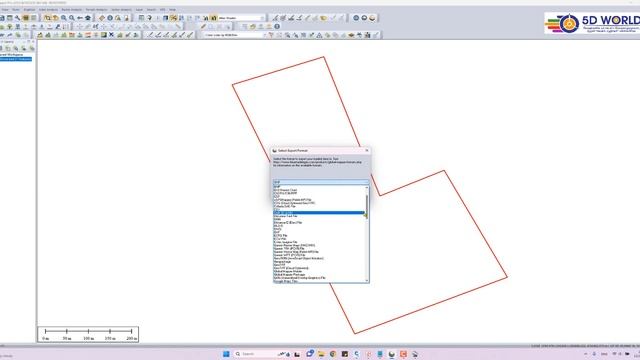Click the blue info circle in second toolbar row
640x360 pixels.
point(277,27)
